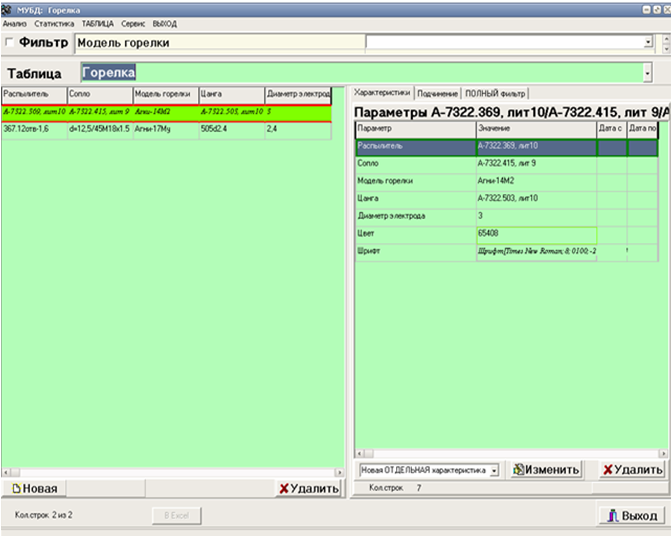This screenshot has height=537, width=672.
Task: Open the filter value dropdown arrow
Action: coord(648,42)
